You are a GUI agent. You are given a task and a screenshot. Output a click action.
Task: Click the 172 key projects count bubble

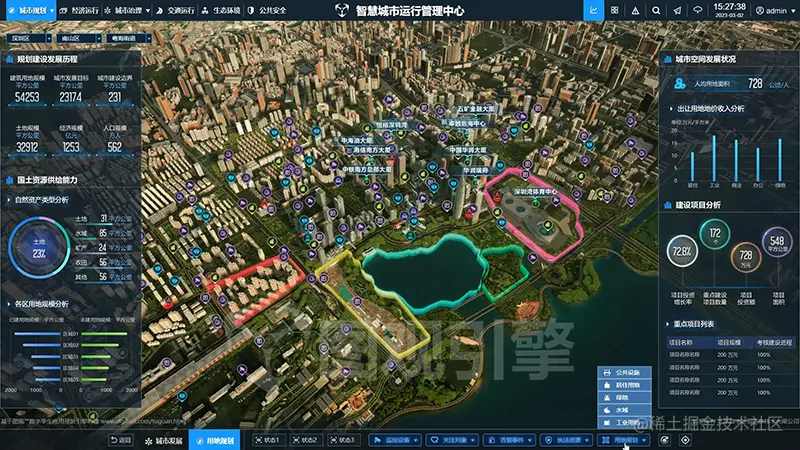pyautogui.click(x=715, y=234)
